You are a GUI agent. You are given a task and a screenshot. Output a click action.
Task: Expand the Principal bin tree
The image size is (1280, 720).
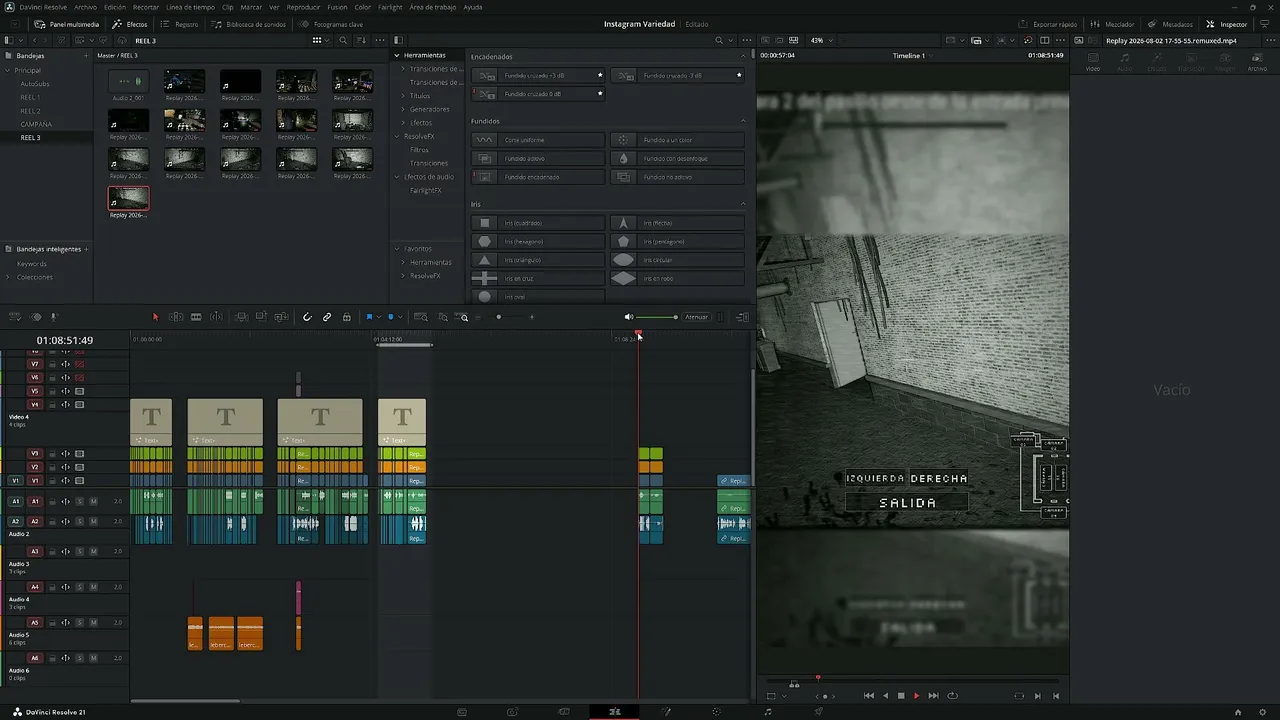7,70
